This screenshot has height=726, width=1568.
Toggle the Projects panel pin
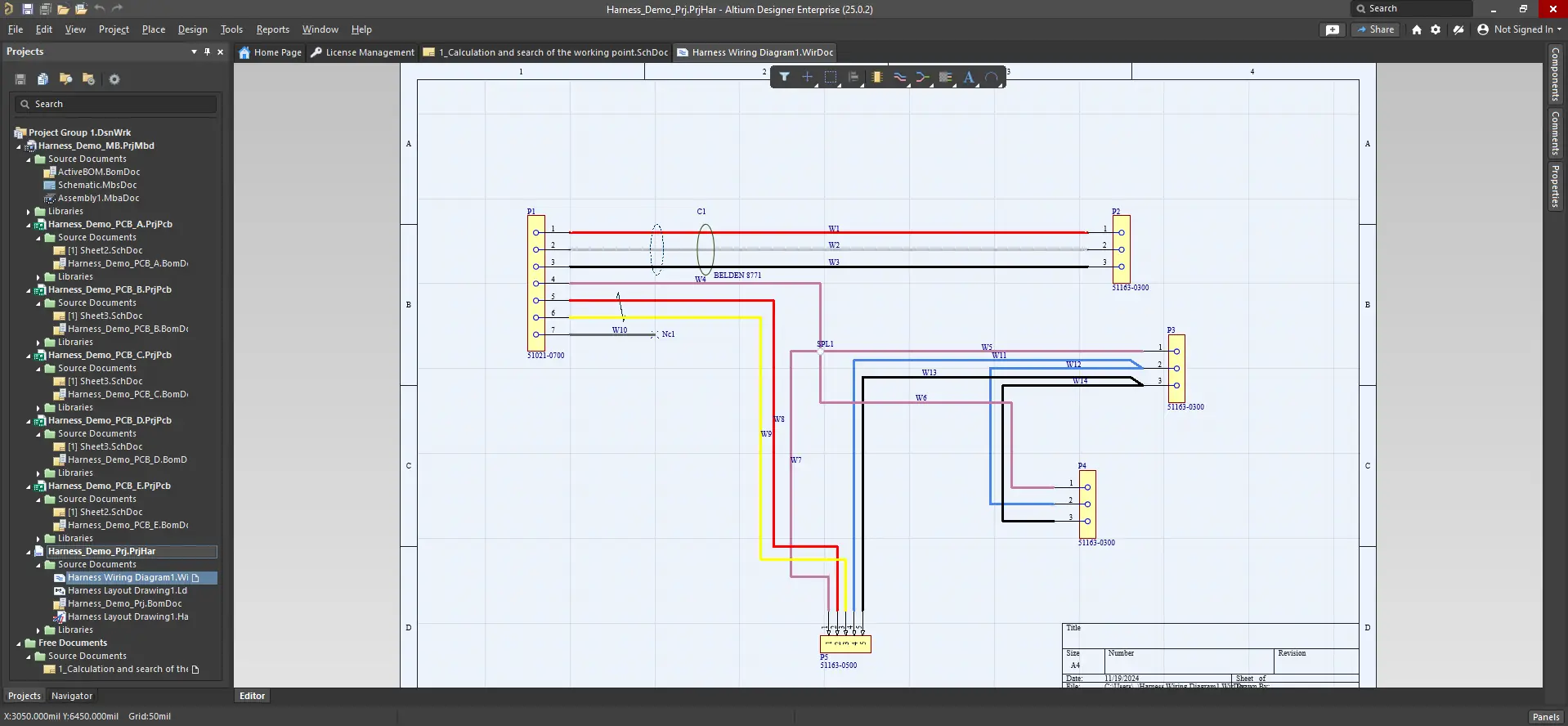(x=207, y=52)
